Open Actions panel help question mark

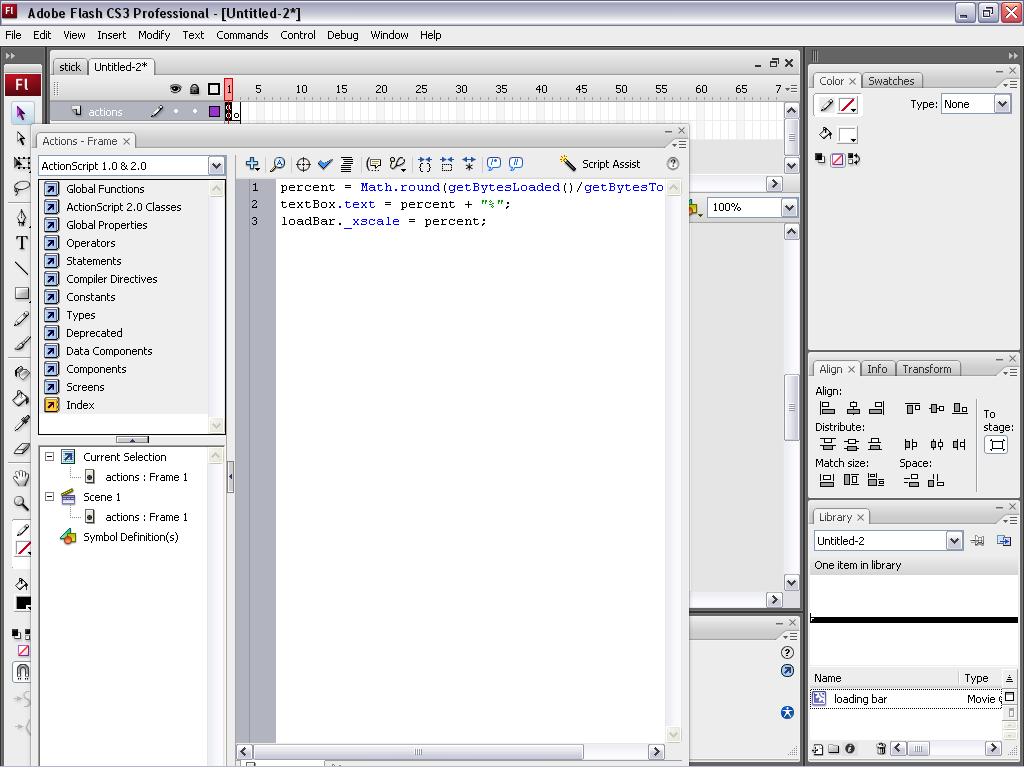tap(673, 164)
